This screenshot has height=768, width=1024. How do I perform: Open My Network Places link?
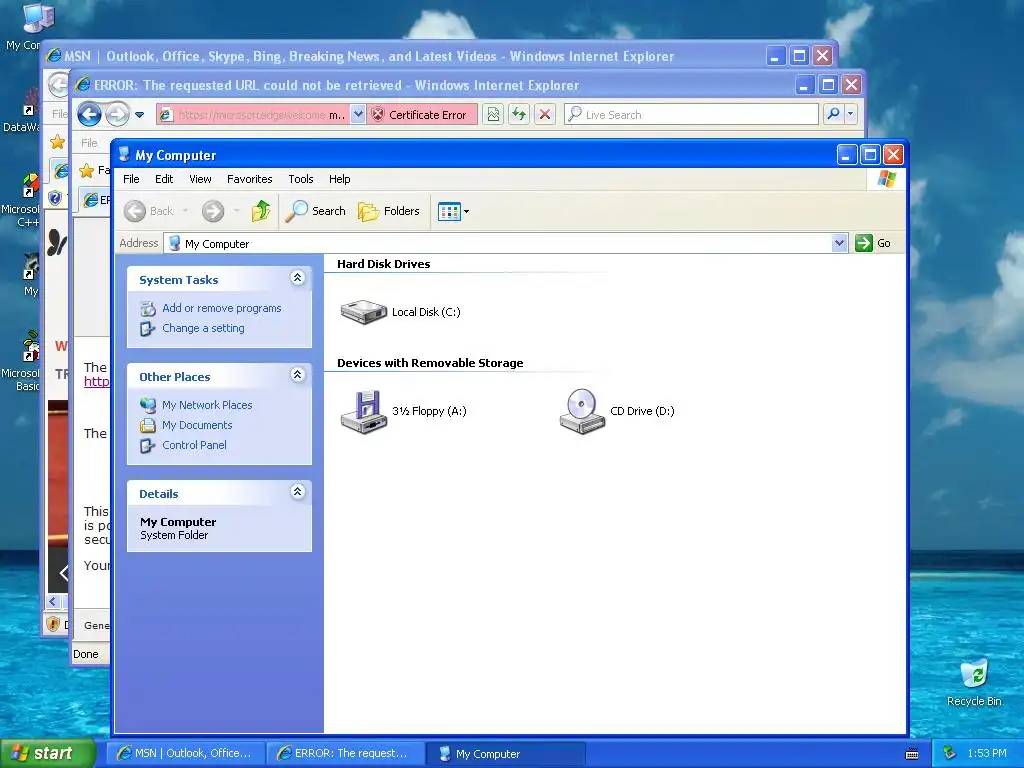point(207,405)
